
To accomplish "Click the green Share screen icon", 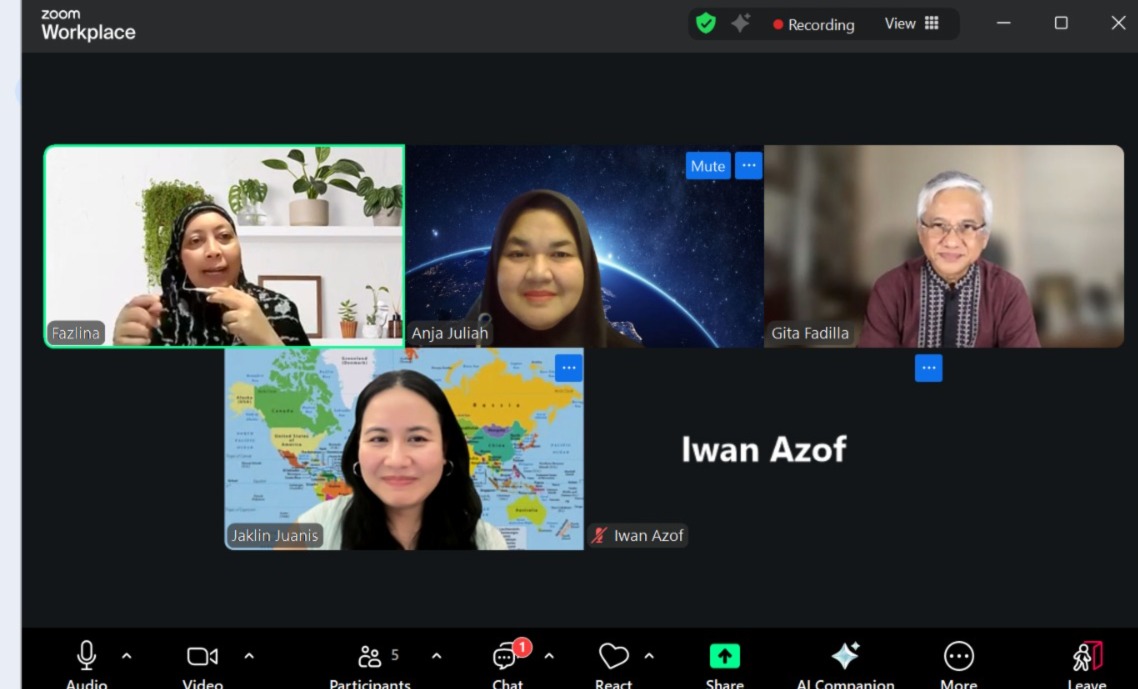I will (724, 656).
